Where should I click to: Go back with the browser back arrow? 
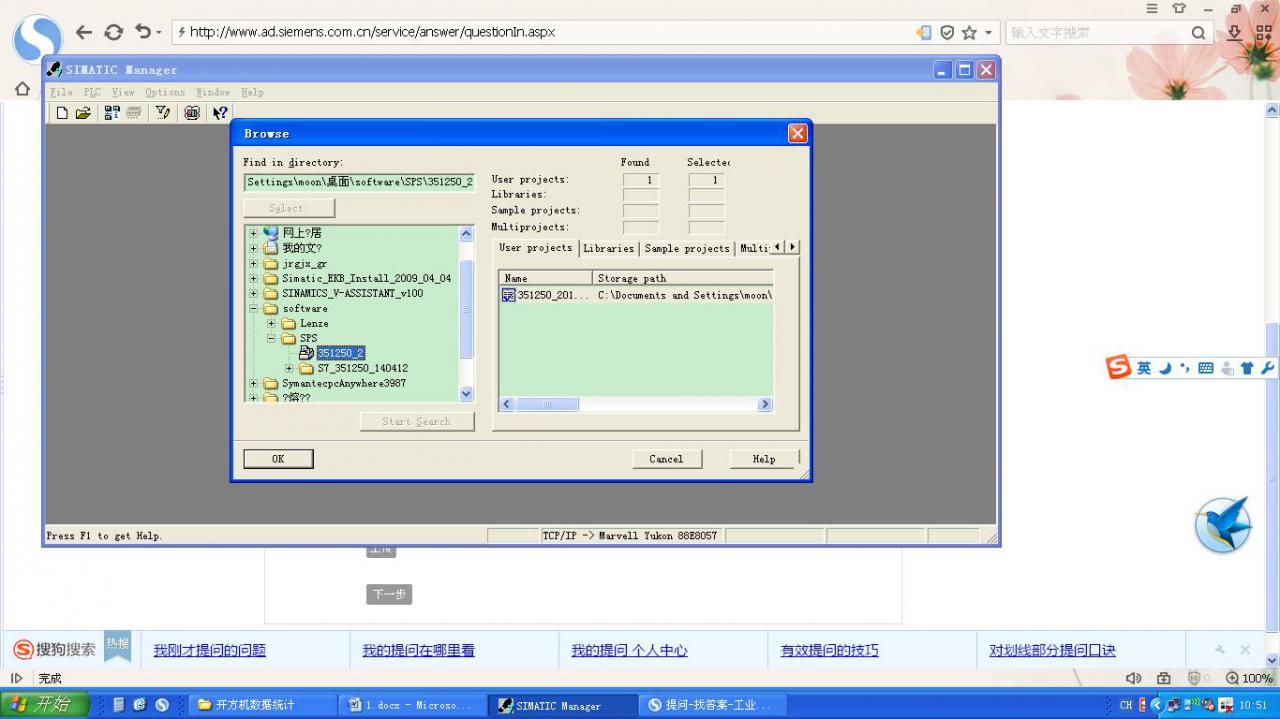84,32
